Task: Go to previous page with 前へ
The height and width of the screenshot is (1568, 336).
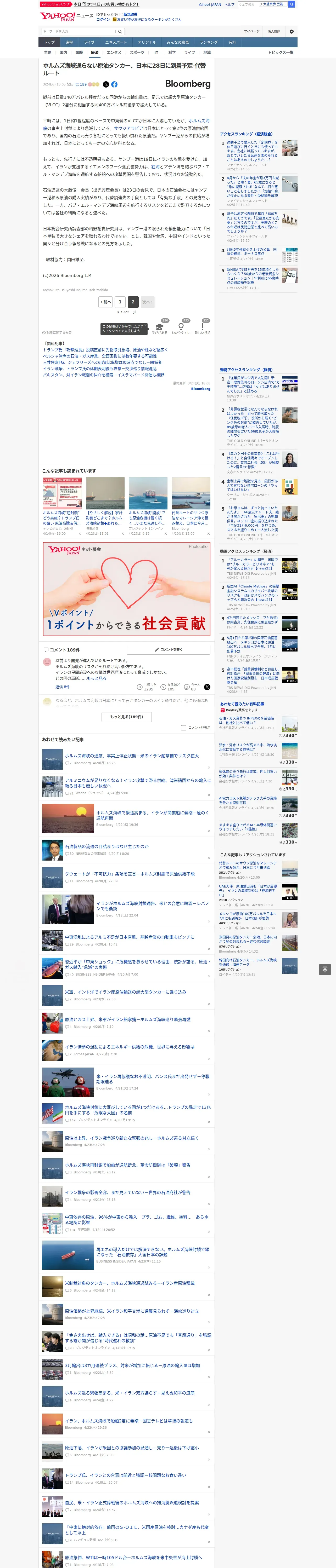Action: click(x=106, y=301)
